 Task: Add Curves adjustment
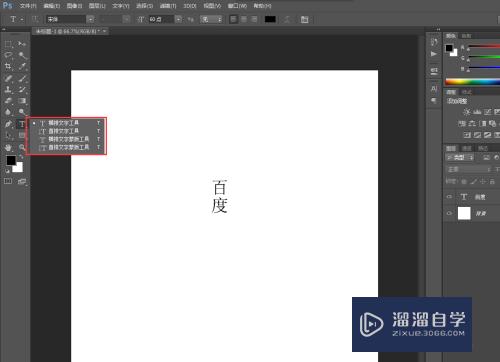click(487, 112)
